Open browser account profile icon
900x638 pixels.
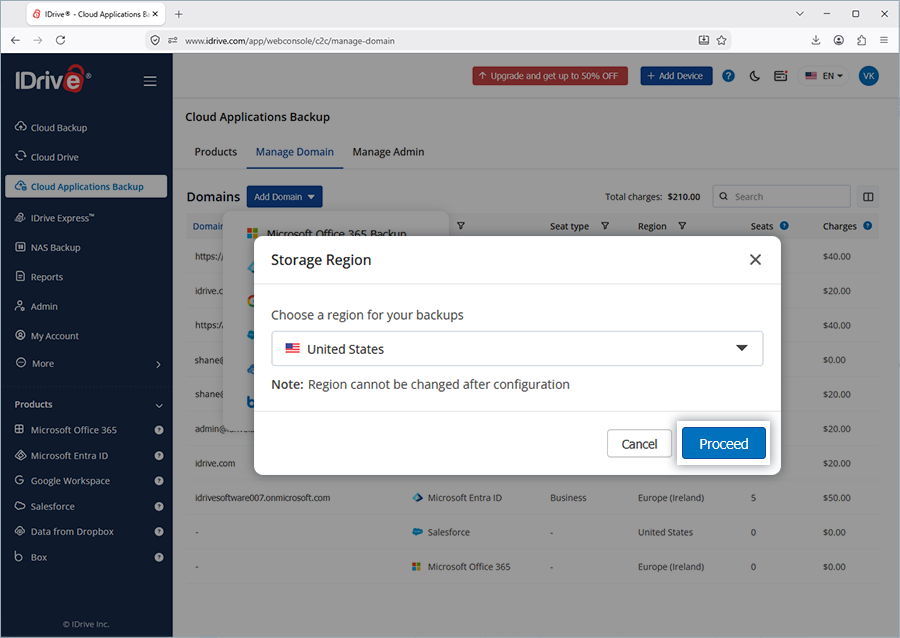point(839,40)
